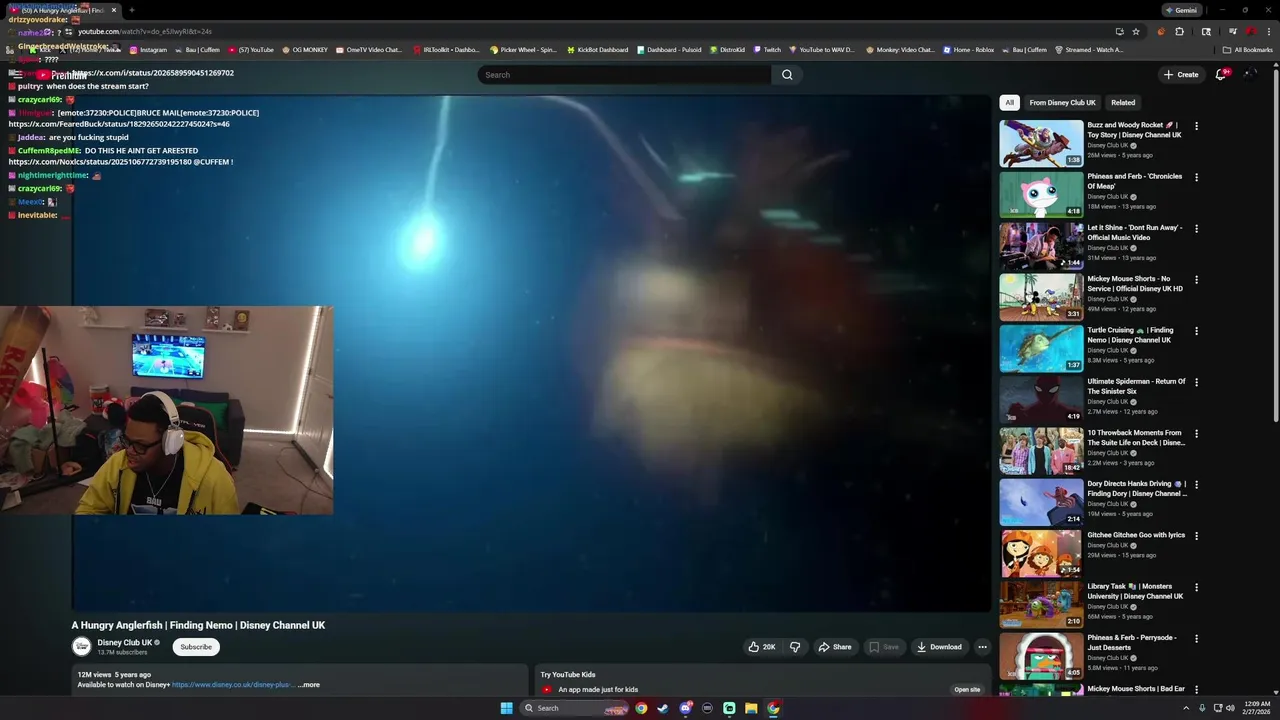Expand description with ...more
The height and width of the screenshot is (720, 1280).
[x=309, y=685]
